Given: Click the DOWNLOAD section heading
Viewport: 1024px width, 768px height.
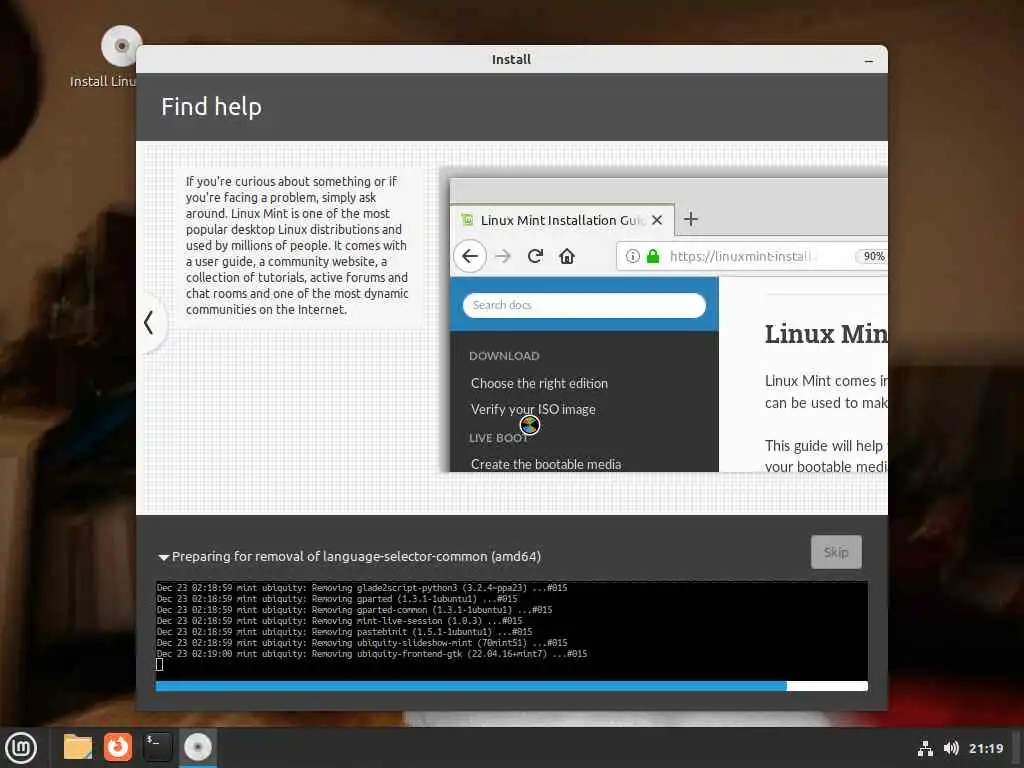Looking at the screenshot, I should pyautogui.click(x=504, y=356).
